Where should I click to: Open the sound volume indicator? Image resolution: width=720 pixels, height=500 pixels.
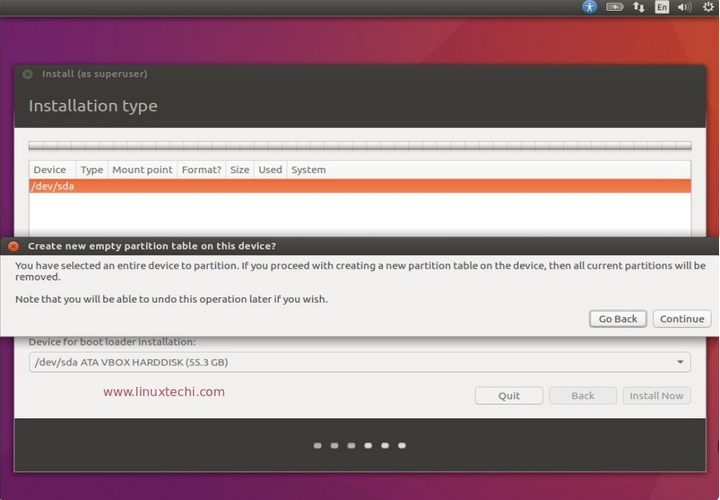pos(684,7)
